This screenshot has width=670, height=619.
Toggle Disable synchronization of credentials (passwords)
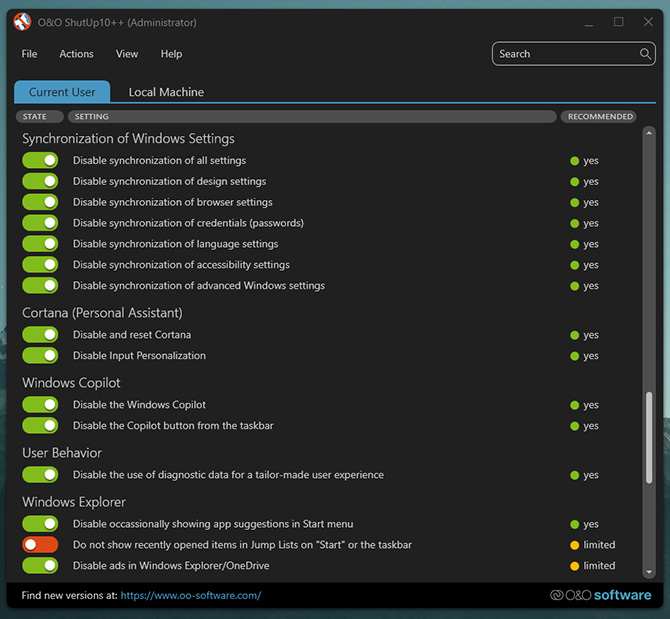pyautogui.click(x=40, y=223)
